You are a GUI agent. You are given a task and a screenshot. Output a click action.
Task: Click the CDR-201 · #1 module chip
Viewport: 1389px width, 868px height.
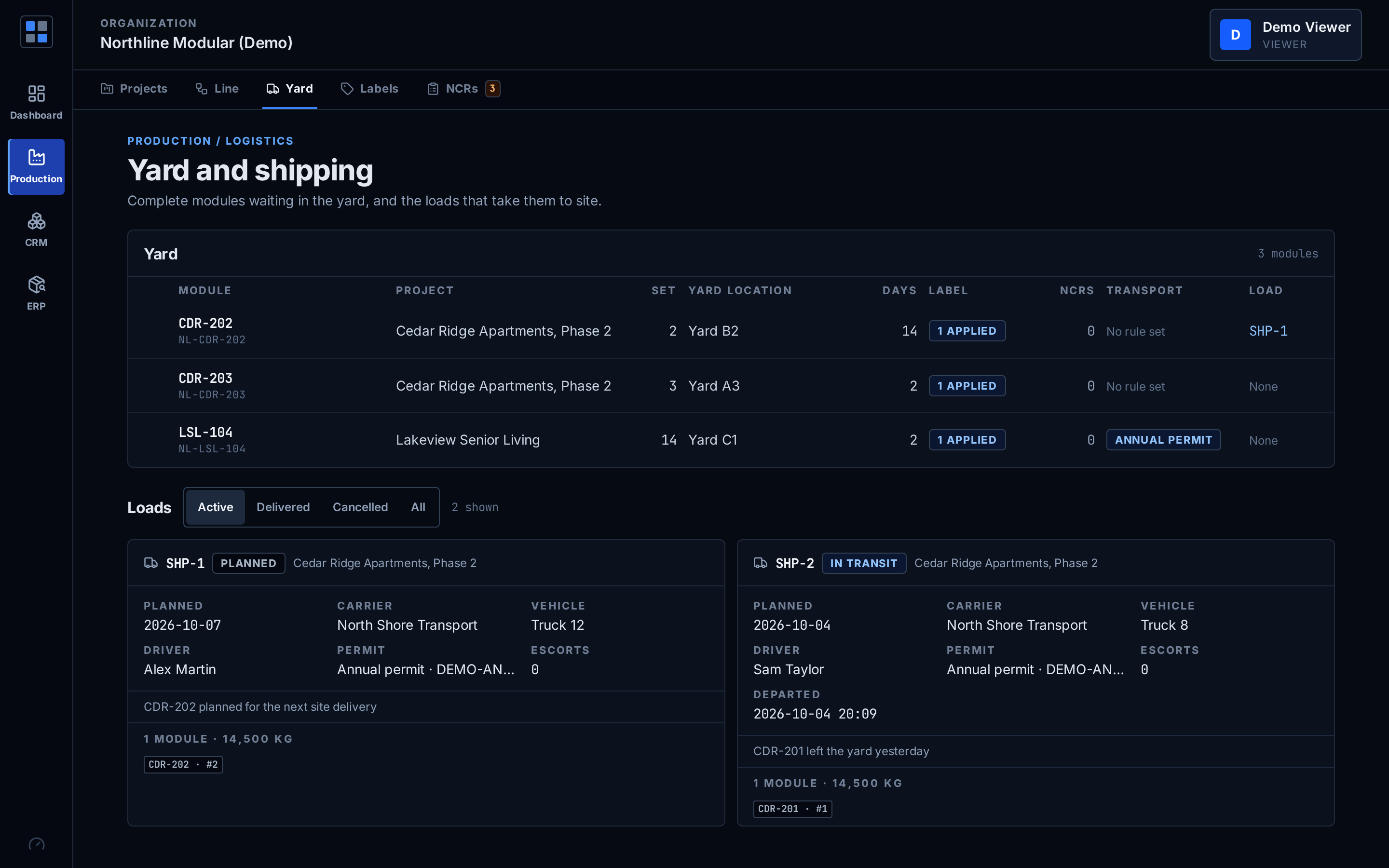pyautogui.click(x=793, y=808)
